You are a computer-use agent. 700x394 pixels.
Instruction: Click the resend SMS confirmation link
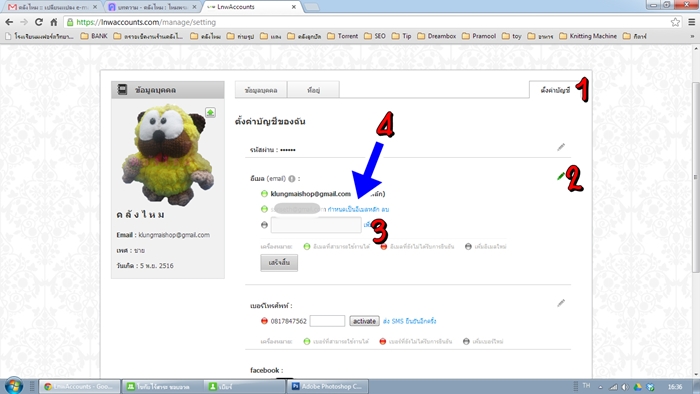409,321
